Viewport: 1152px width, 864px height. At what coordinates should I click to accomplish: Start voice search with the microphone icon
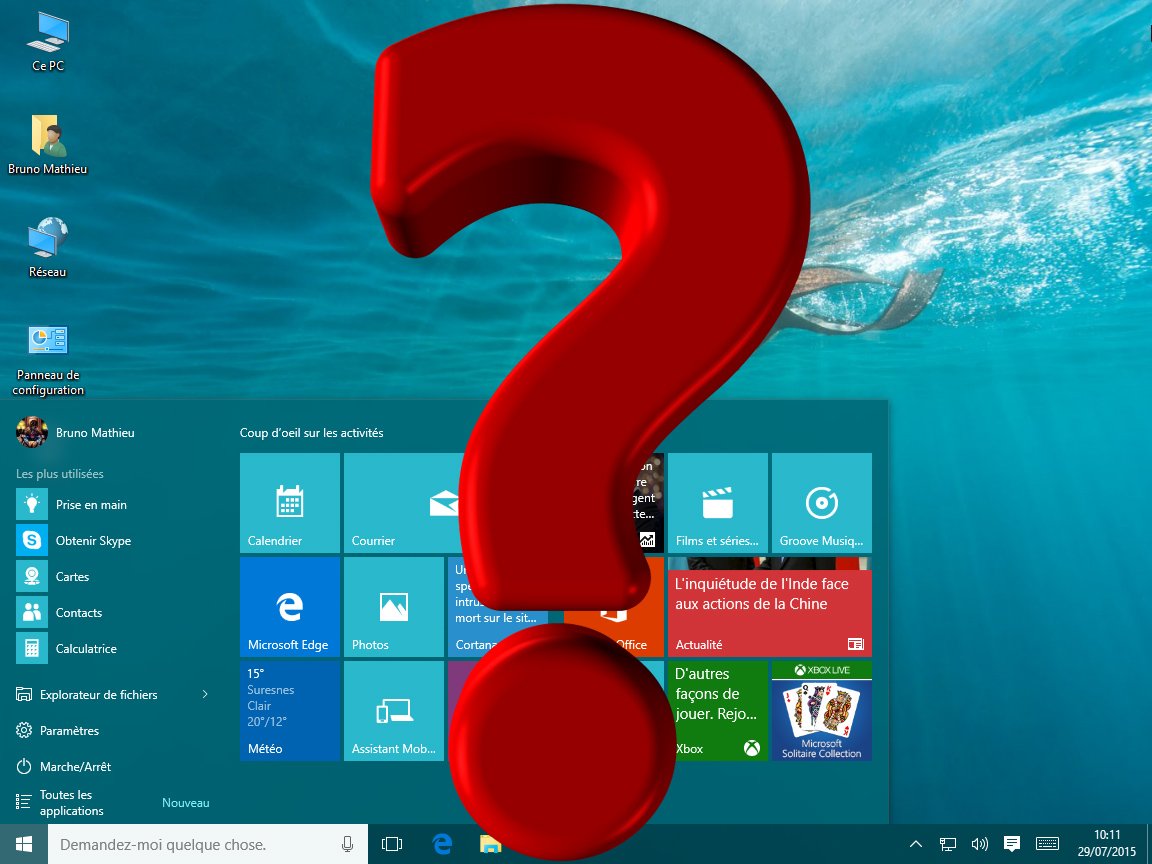(347, 844)
